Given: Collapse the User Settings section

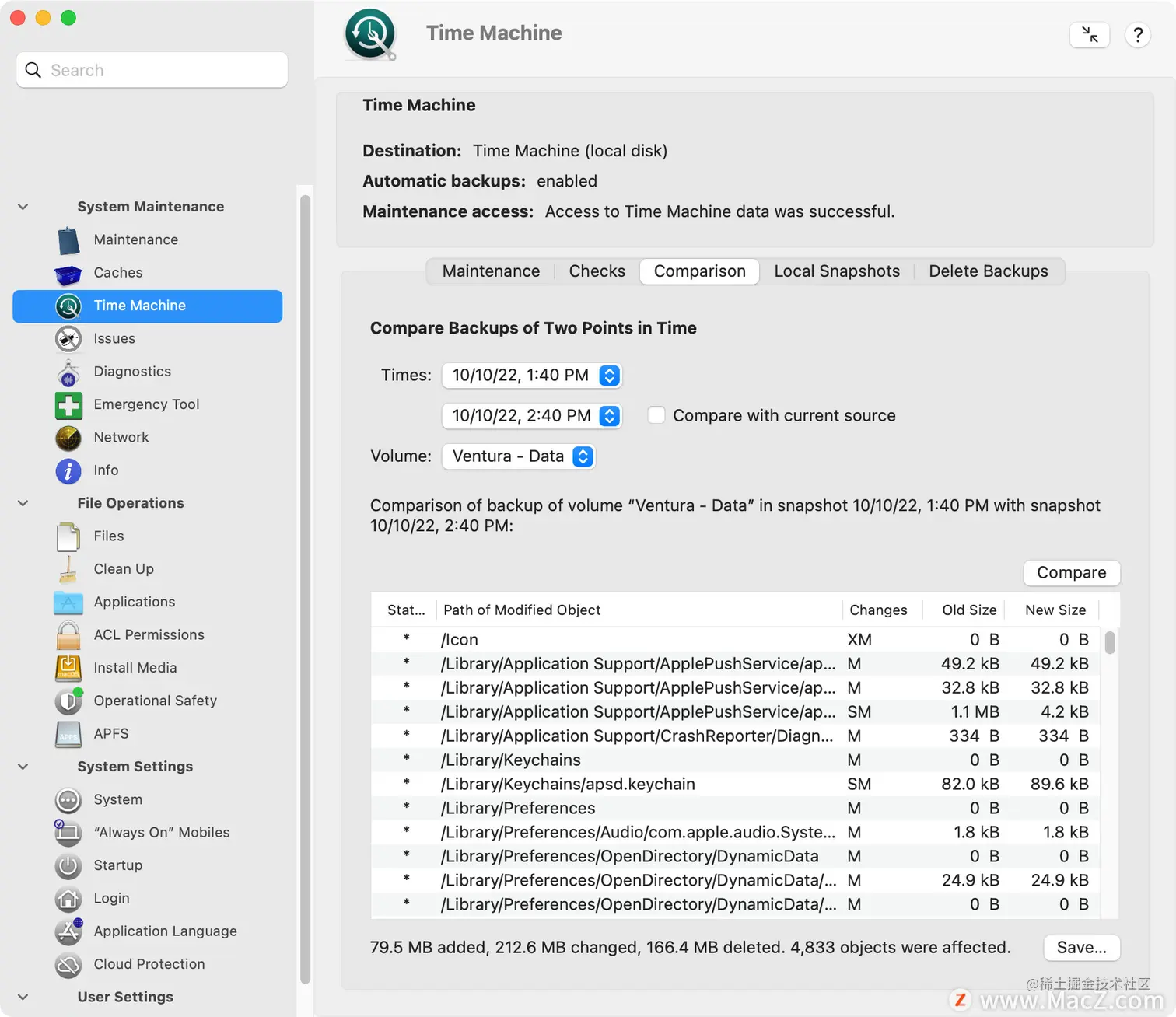Looking at the screenshot, I should pos(23,997).
